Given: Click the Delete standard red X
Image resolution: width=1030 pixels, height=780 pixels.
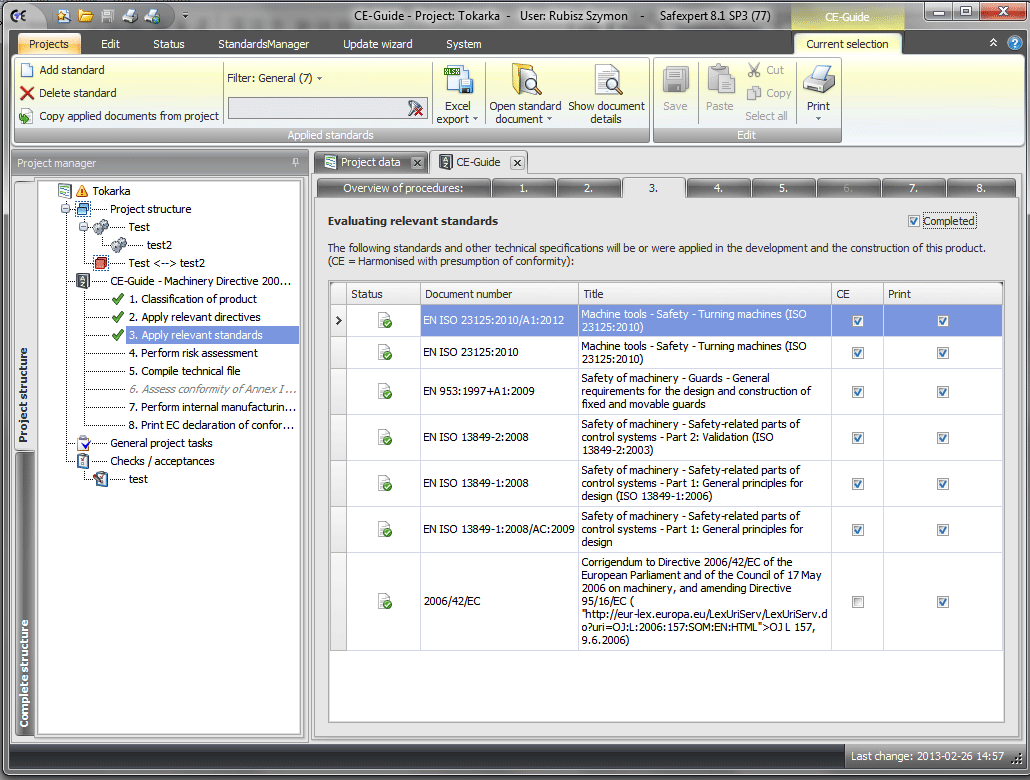Looking at the screenshot, I should [27, 93].
